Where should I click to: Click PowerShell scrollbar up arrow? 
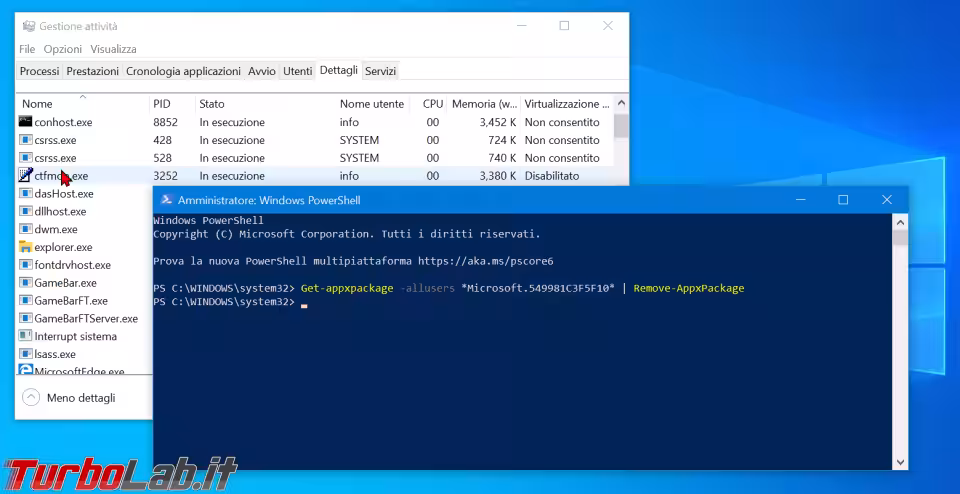(x=899, y=222)
